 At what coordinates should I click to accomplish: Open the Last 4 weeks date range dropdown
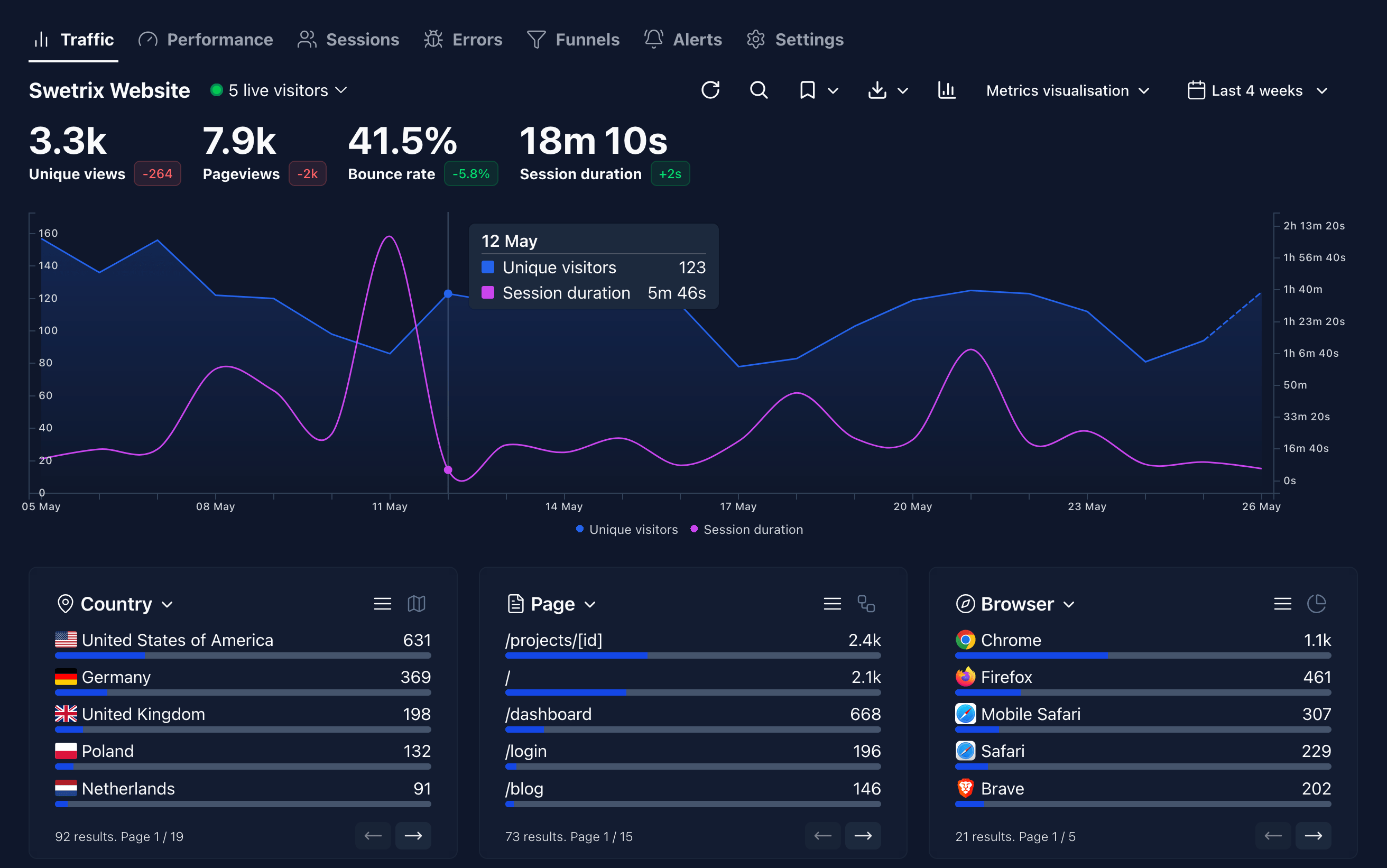tap(1257, 90)
